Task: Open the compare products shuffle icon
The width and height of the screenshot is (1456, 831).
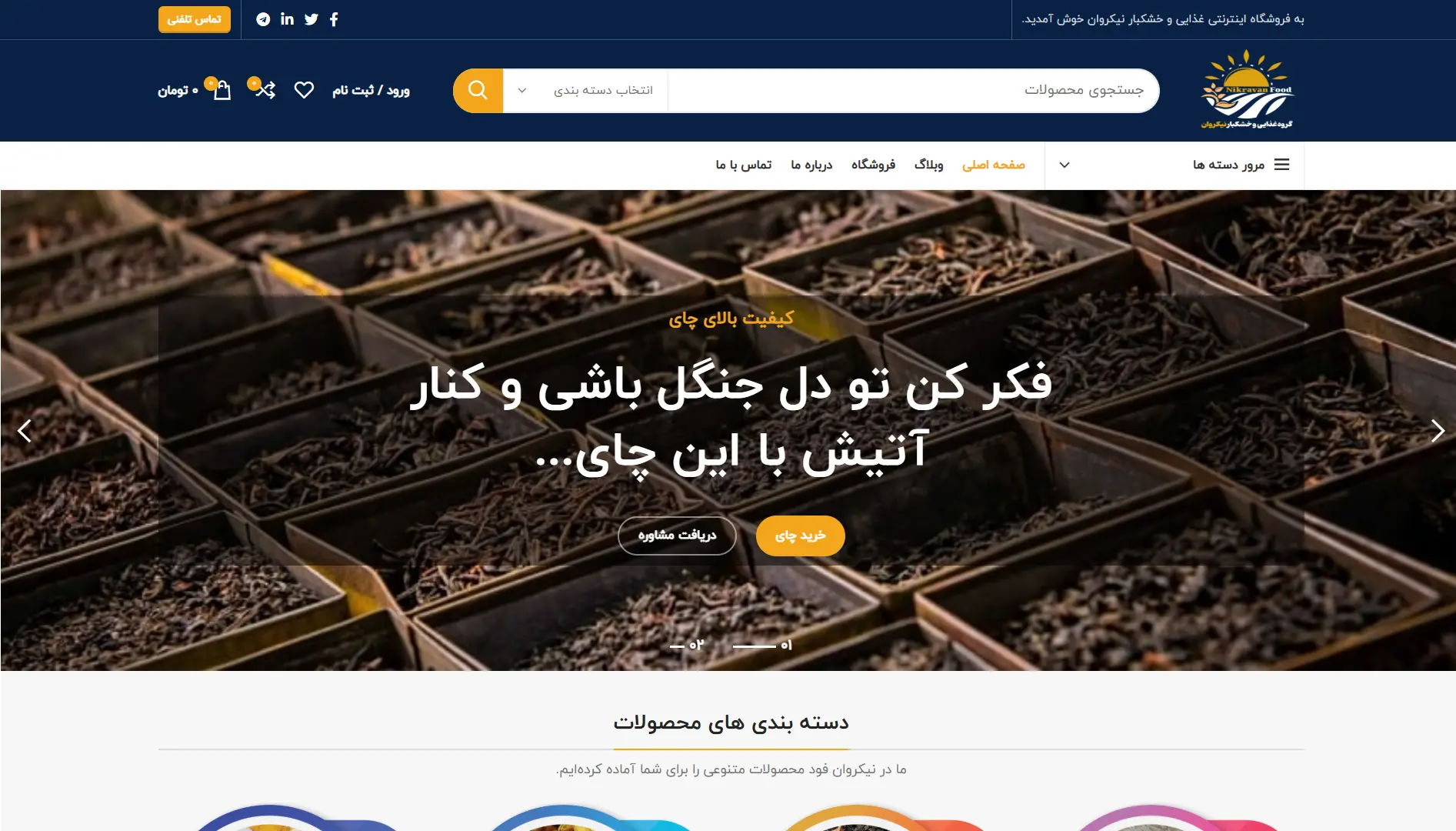Action: click(x=265, y=90)
